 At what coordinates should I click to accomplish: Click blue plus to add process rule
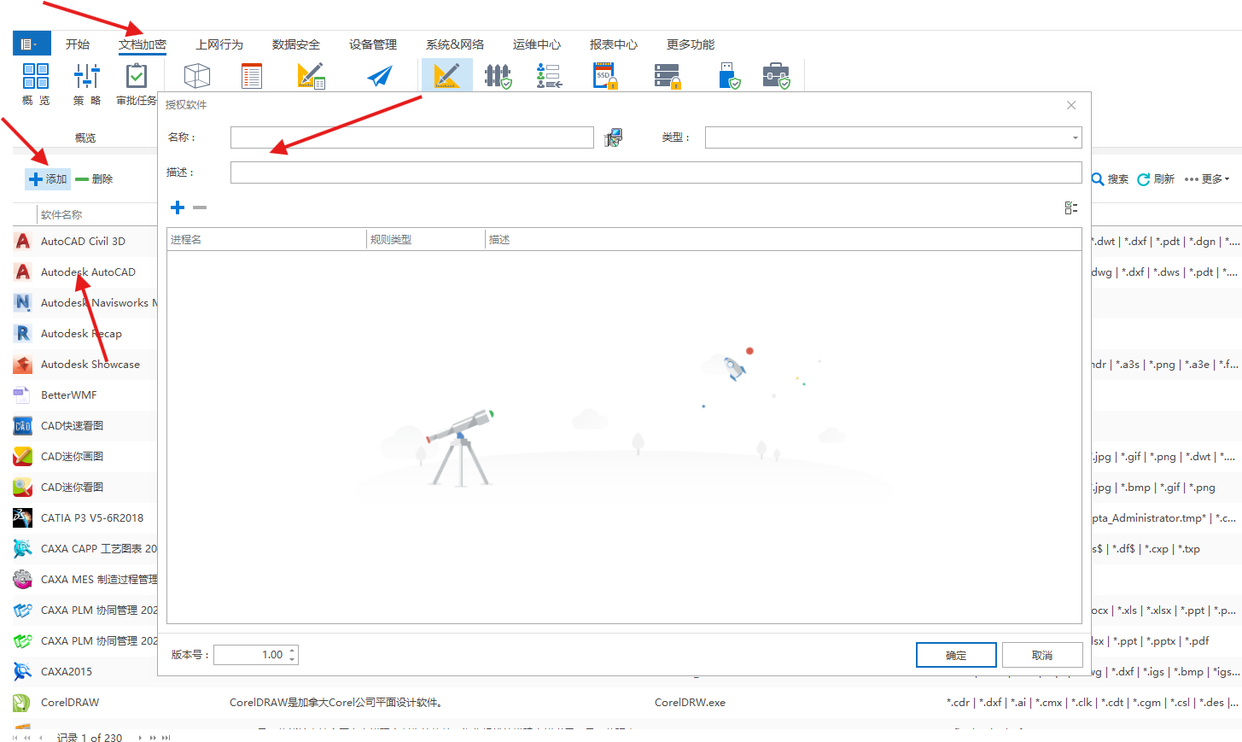click(177, 207)
